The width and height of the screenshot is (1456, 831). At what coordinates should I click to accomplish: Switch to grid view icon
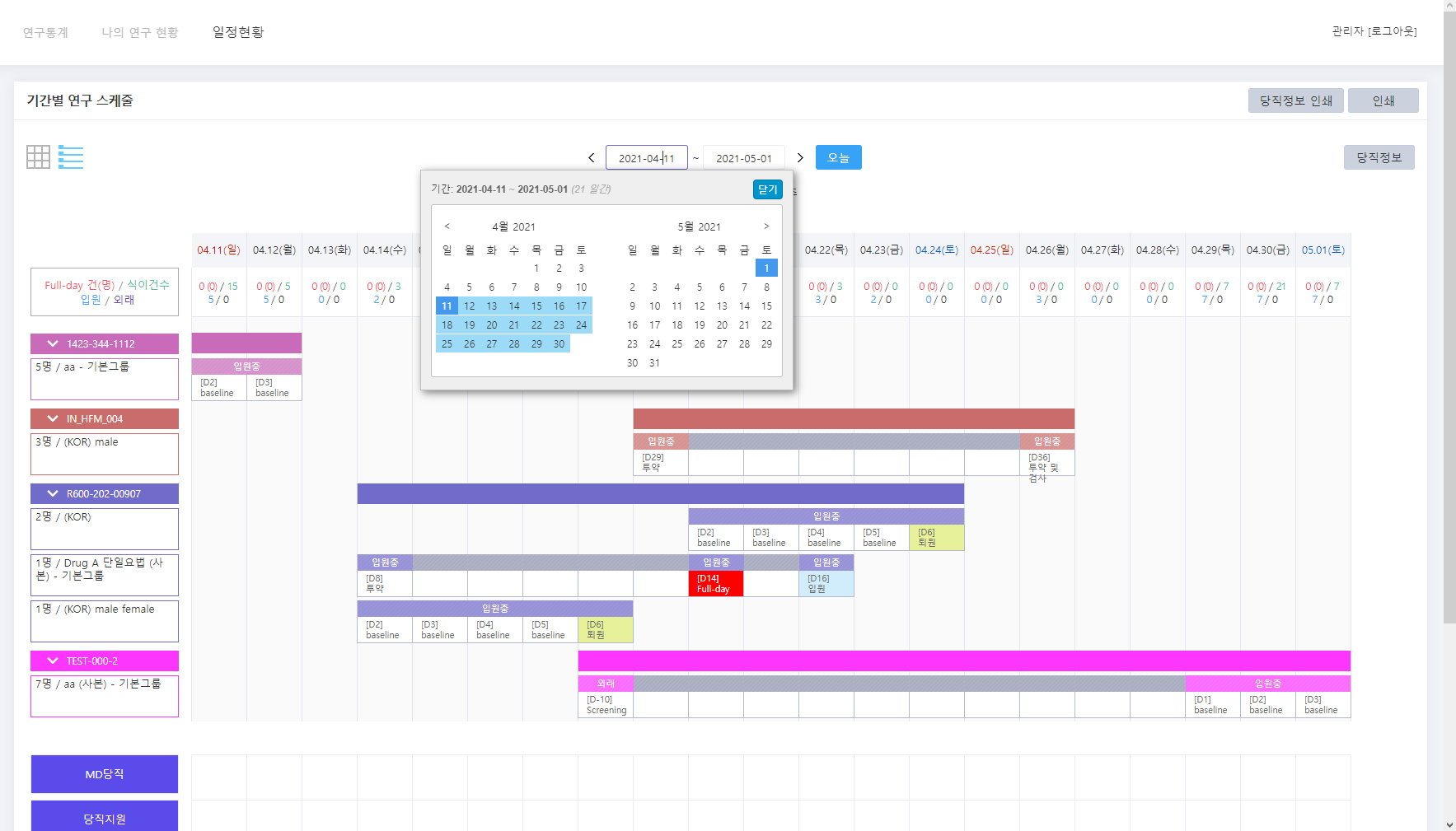pyautogui.click(x=38, y=157)
